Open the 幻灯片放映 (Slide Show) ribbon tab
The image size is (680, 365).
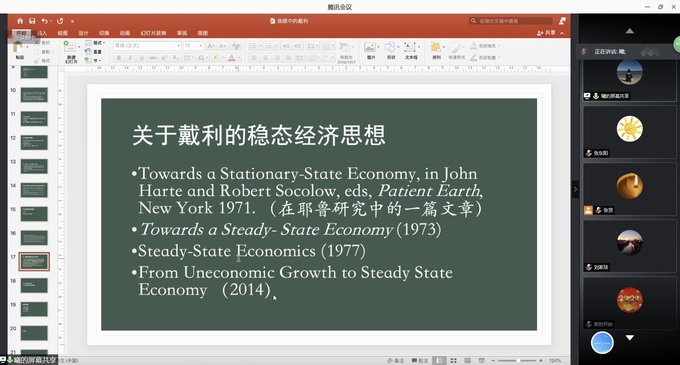coord(153,33)
